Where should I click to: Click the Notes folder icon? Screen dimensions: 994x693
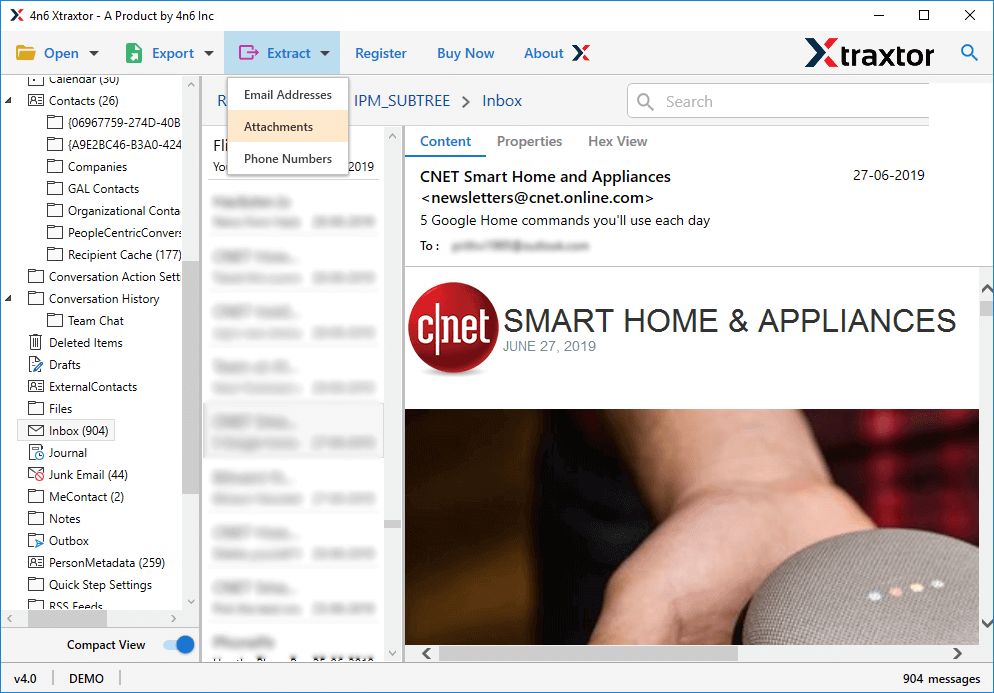tap(36, 518)
